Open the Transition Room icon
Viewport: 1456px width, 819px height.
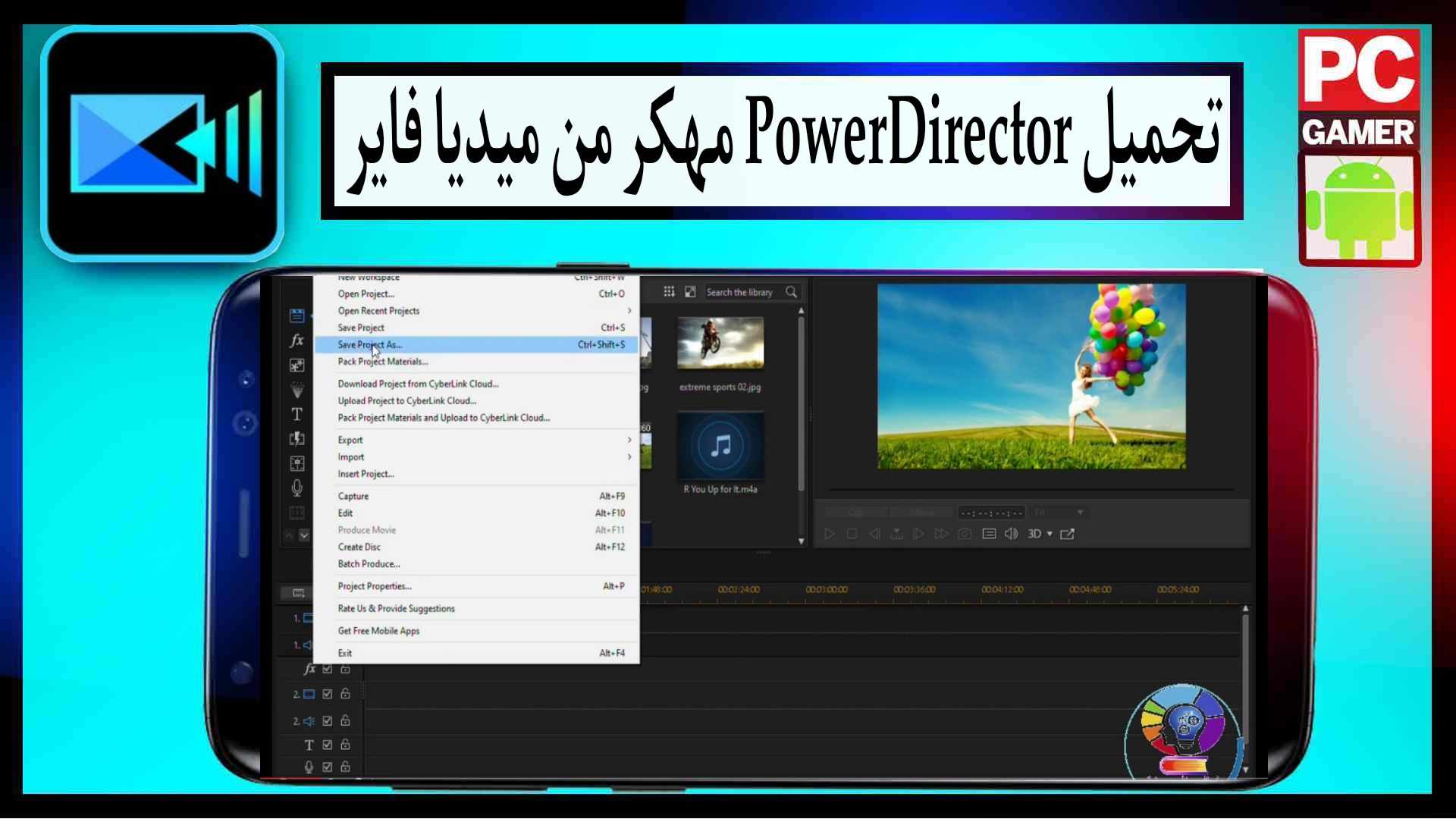[297, 438]
